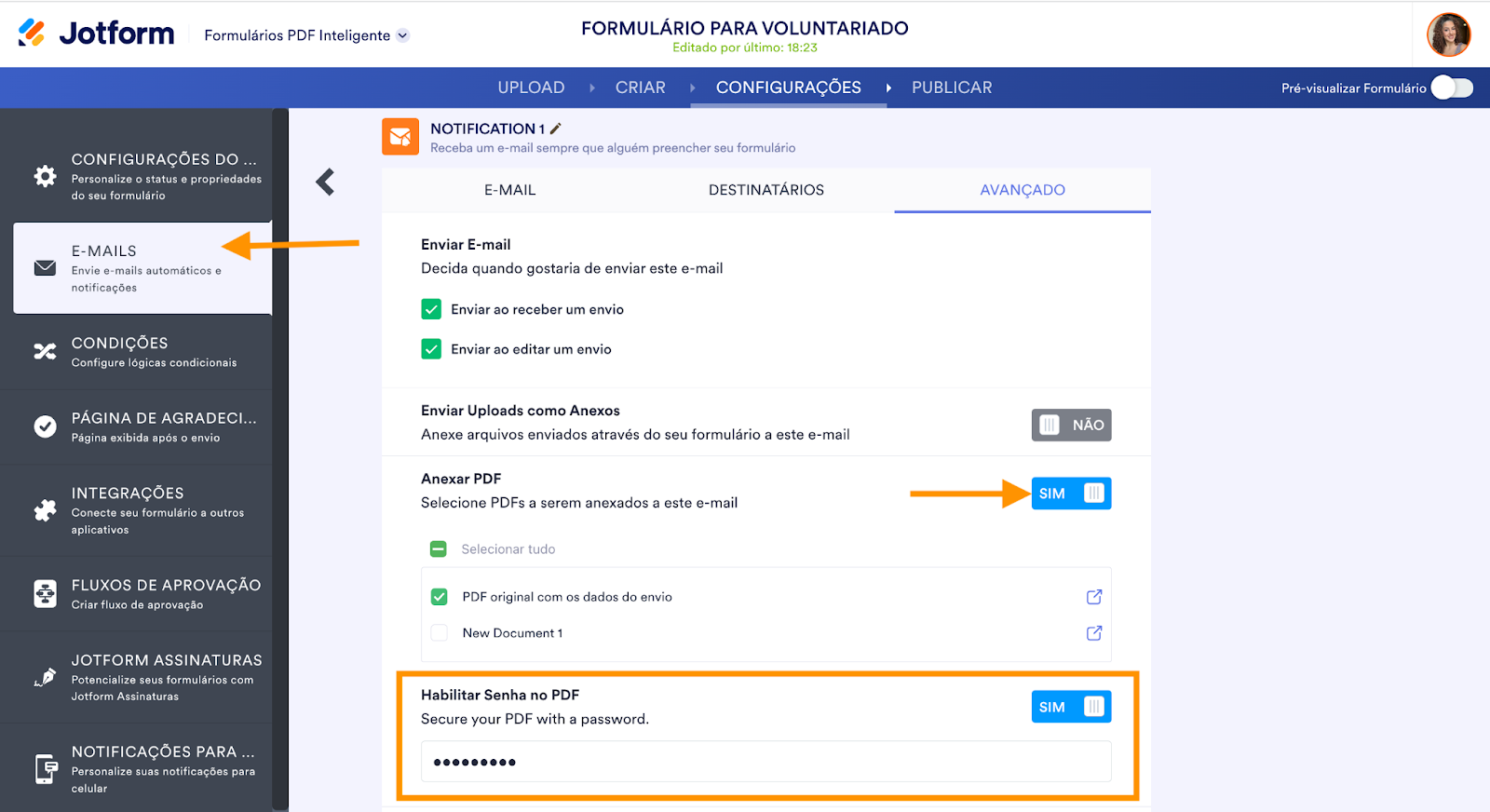
Task: Check the New Document 1 checkbox
Action: coord(440,633)
